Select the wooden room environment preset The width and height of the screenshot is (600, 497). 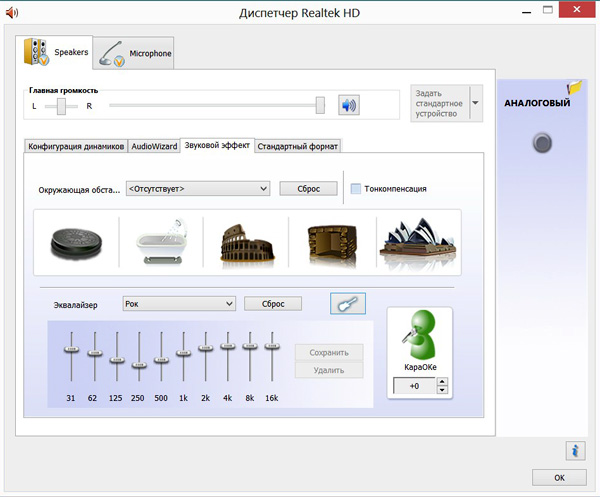pyautogui.click(x=331, y=243)
